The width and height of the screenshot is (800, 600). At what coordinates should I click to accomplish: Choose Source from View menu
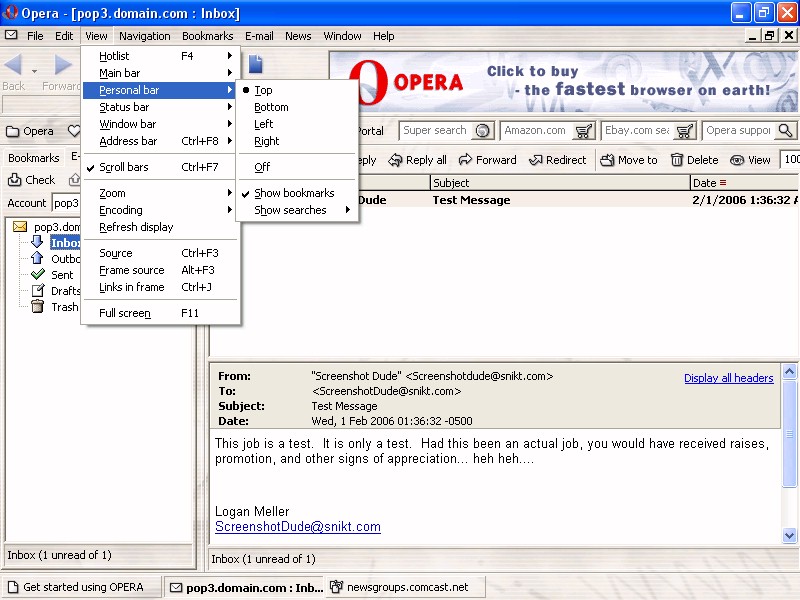160,253
